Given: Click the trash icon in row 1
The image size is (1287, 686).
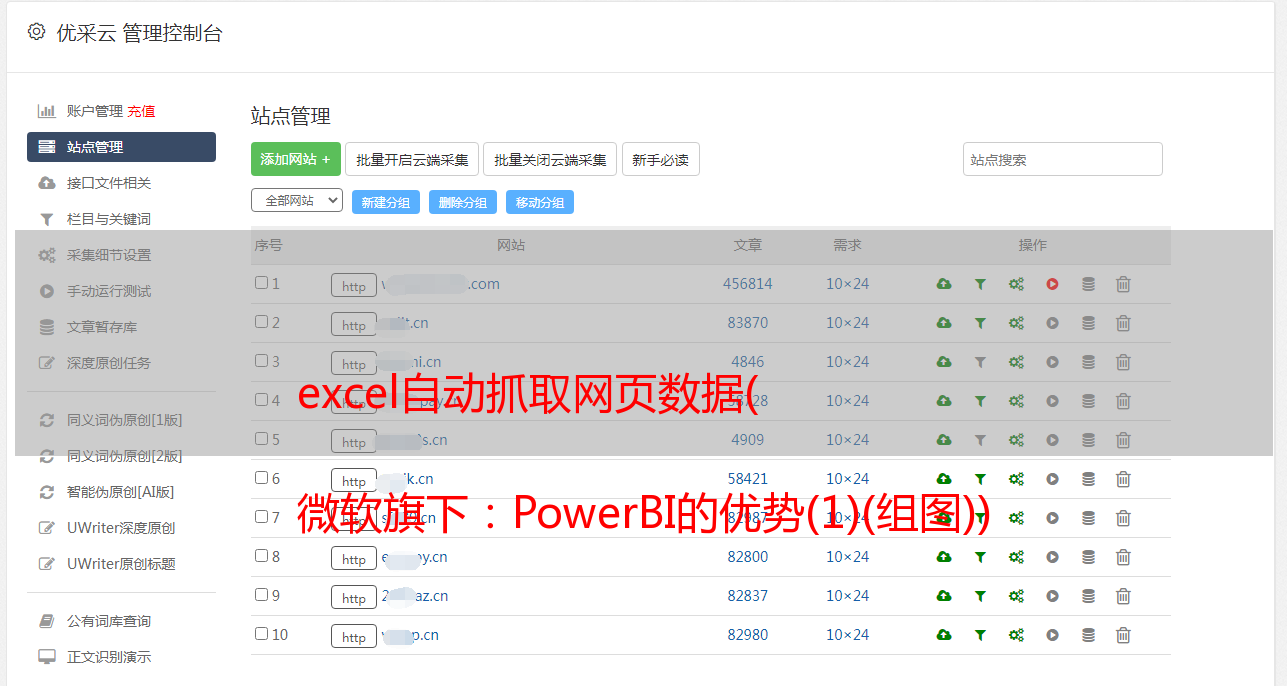Looking at the screenshot, I should [1123, 284].
